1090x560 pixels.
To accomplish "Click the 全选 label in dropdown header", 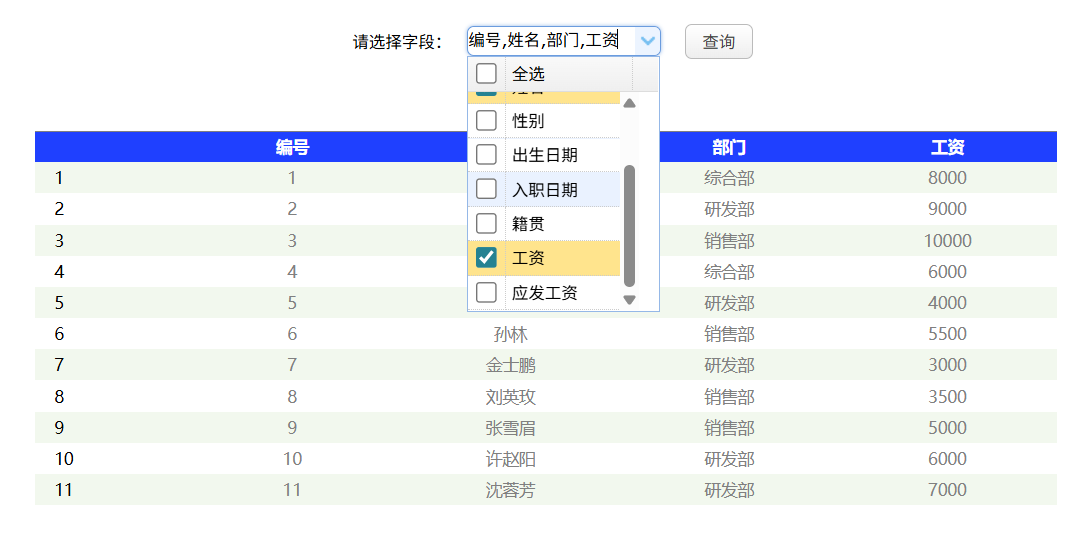I will [x=528, y=74].
